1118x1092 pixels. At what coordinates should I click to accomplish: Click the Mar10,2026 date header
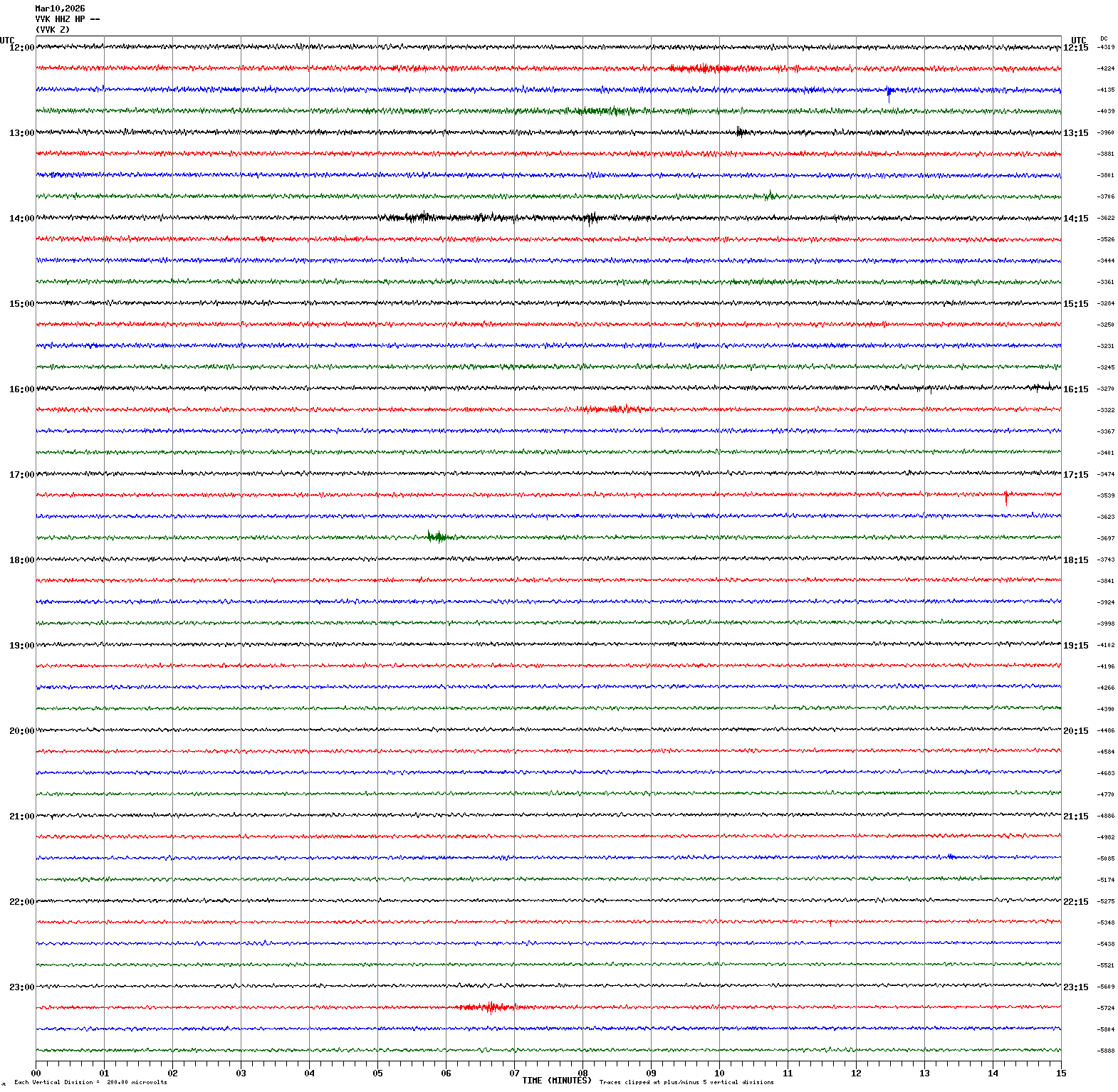(60, 9)
